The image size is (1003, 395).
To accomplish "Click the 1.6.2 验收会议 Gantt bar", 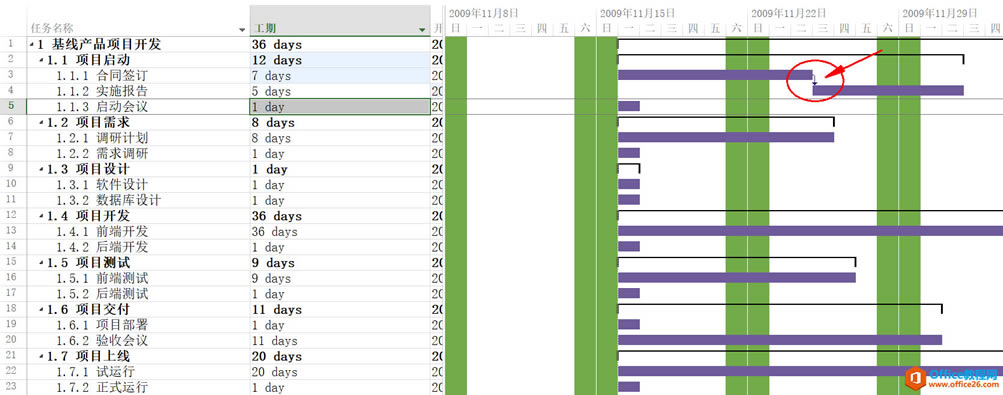I will pos(780,340).
